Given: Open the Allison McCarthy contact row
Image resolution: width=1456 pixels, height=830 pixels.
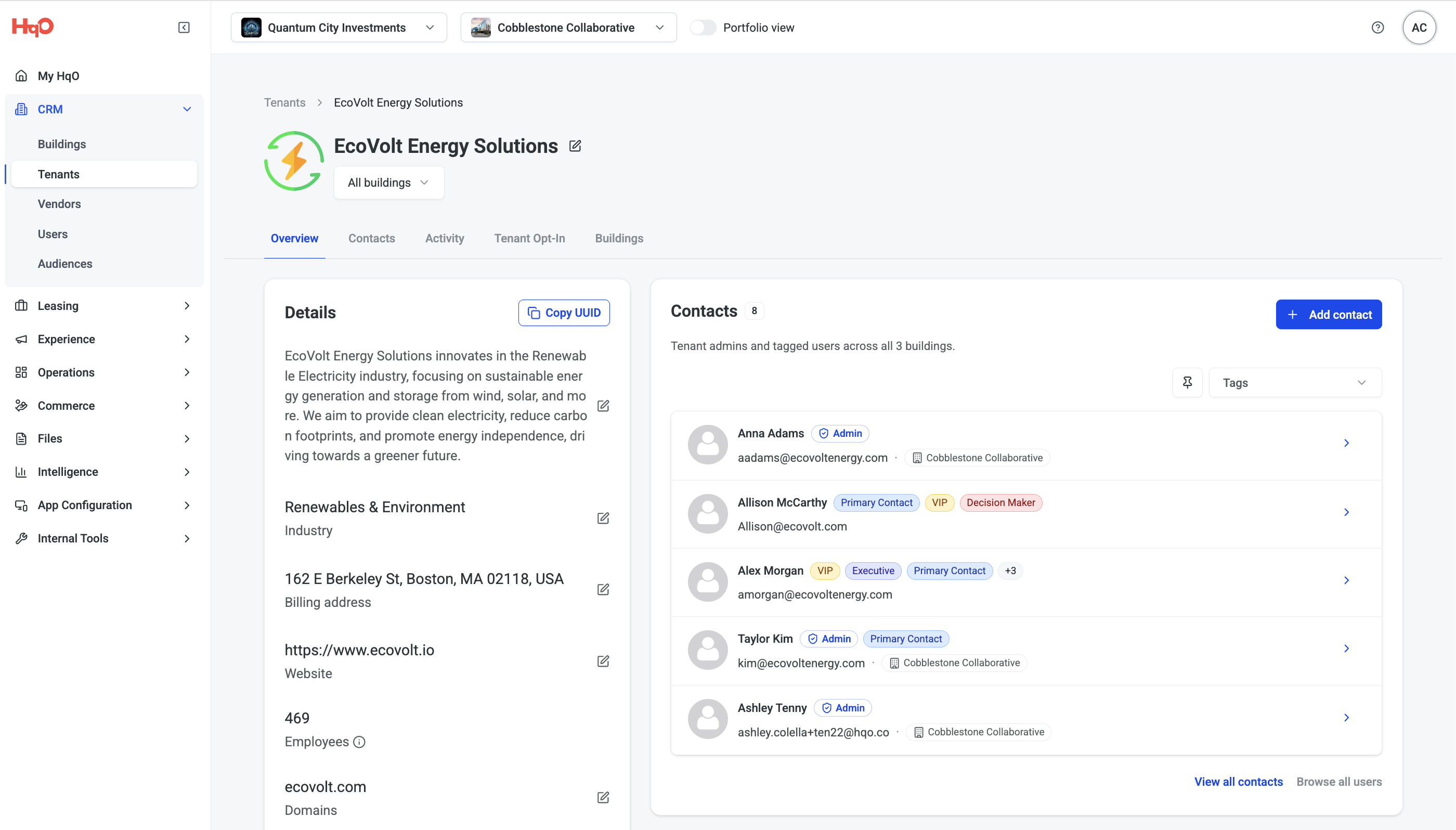Looking at the screenshot, I should [x=1026, y=514].
